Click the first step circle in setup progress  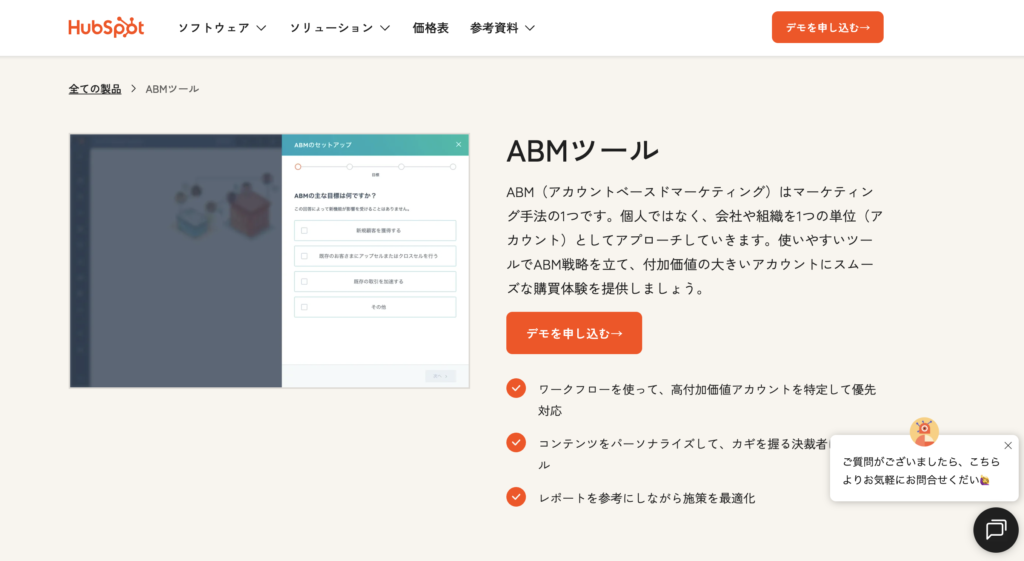click(x=298, y=167)
